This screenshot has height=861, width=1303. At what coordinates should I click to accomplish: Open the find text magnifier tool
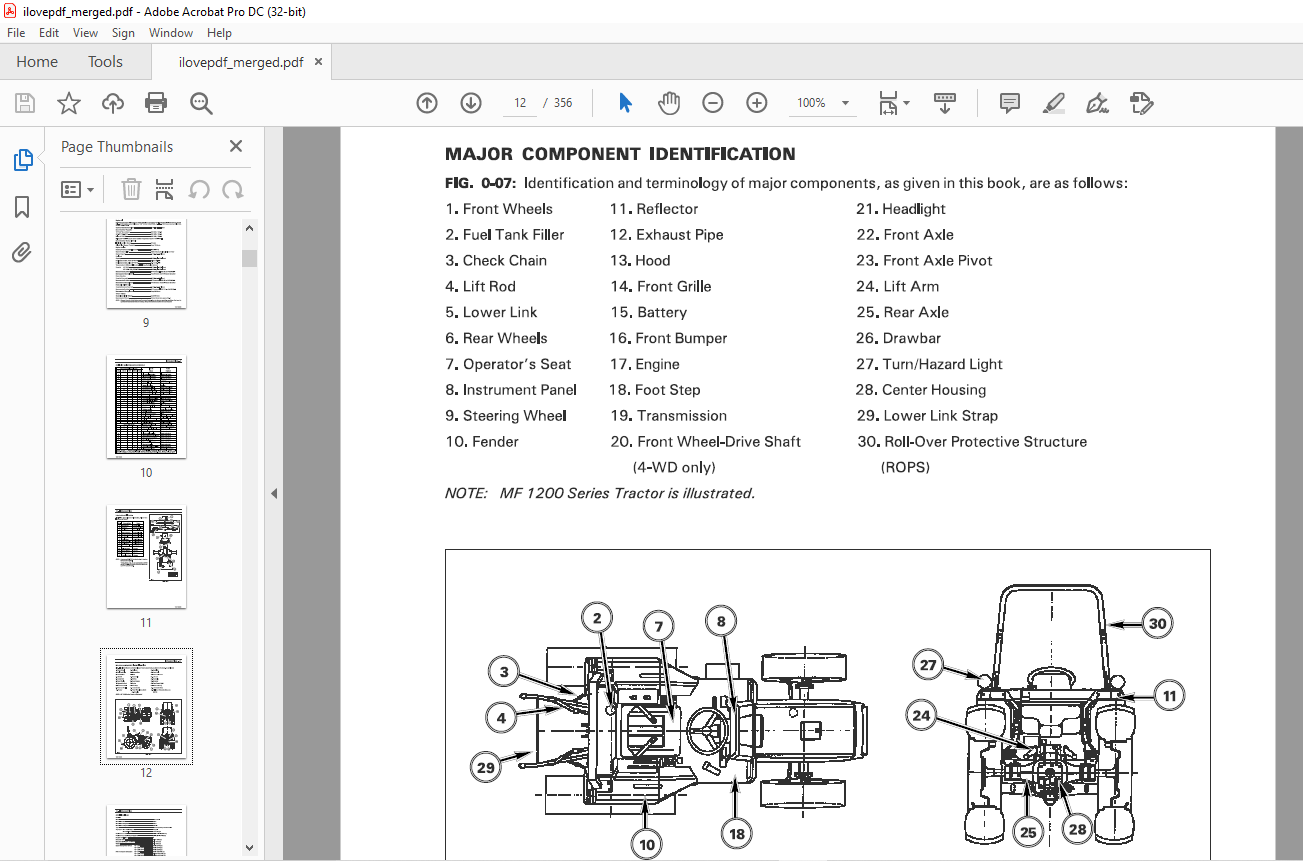[x=202, y=103]
